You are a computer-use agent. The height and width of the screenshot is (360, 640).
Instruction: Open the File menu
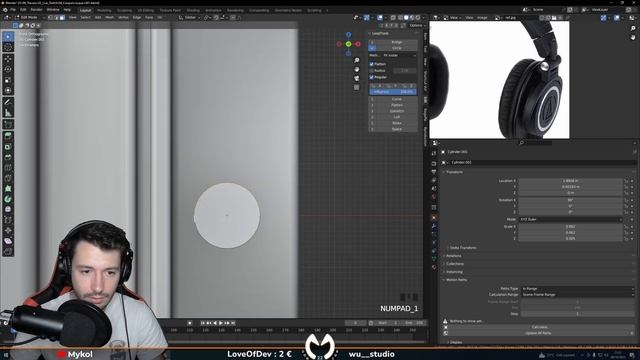point(13,10)
